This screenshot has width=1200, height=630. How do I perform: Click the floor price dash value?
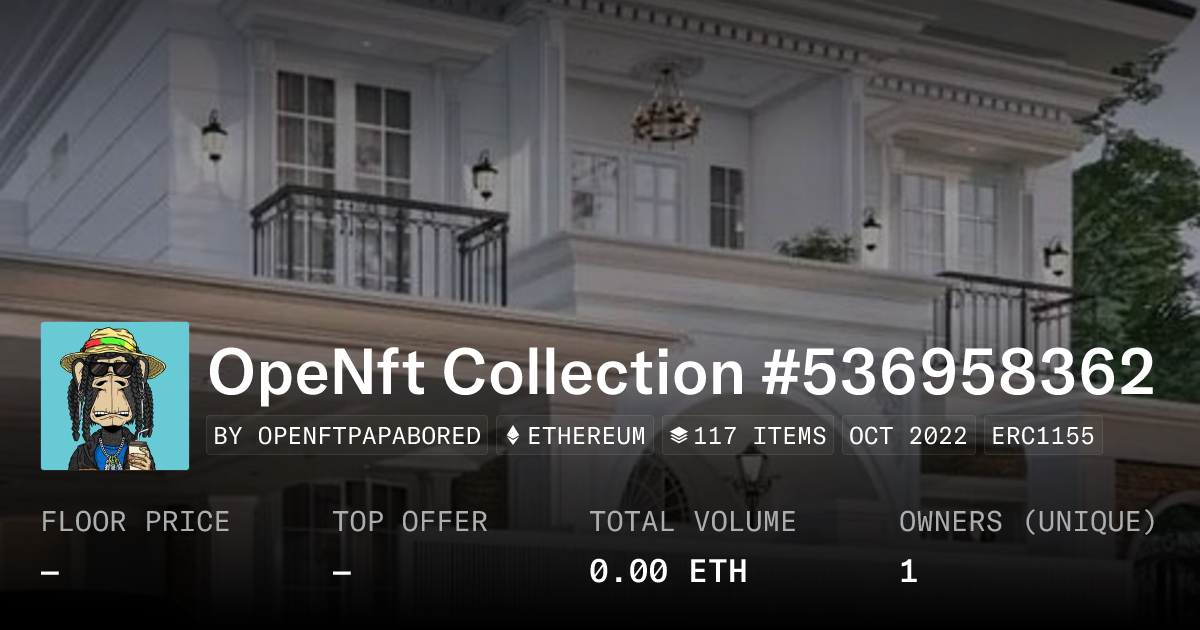[50, 572]
